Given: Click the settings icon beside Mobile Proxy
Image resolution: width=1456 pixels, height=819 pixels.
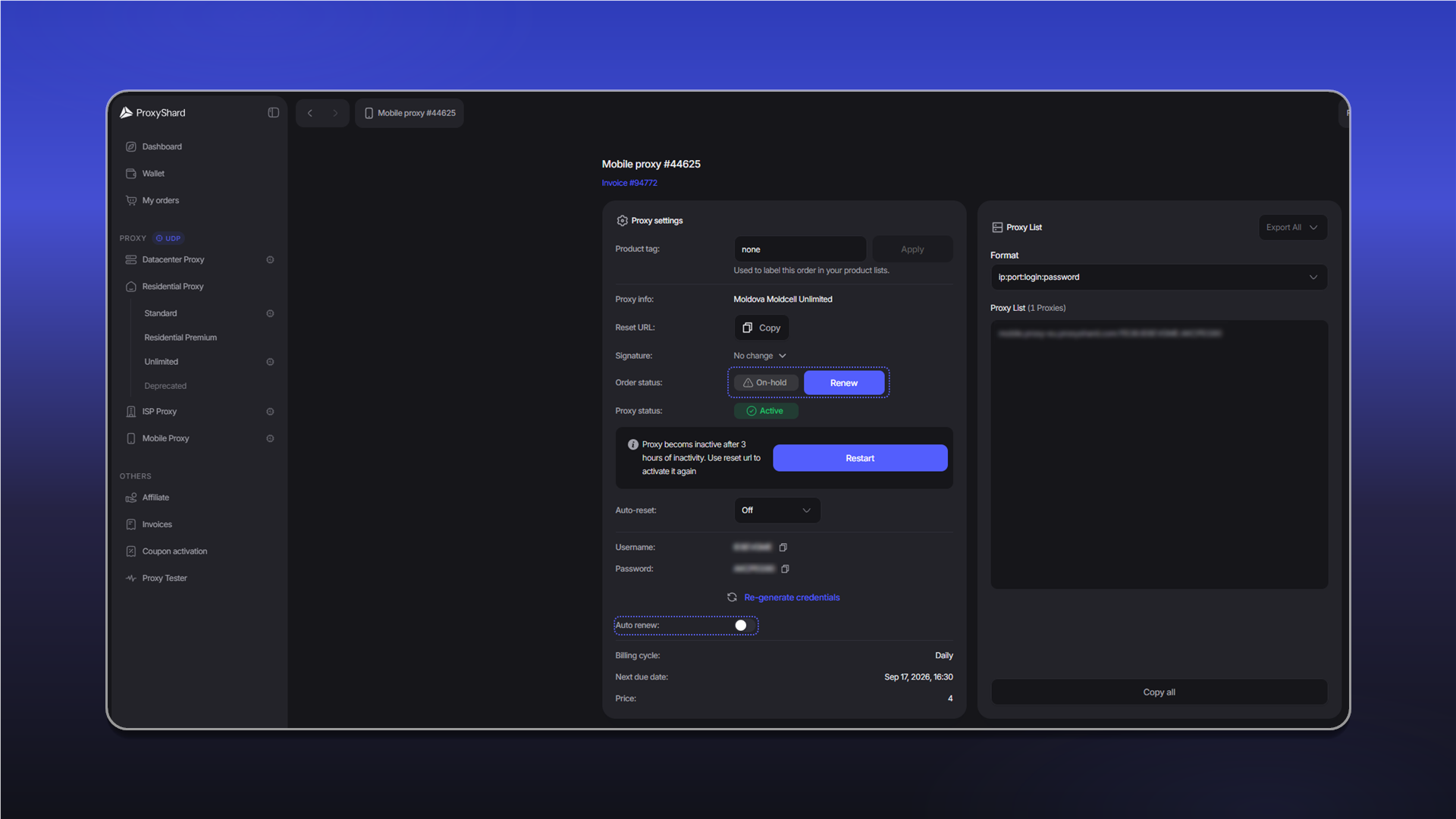Looking at the screenshot, I should pyautogui.click(x=270, y=439).
